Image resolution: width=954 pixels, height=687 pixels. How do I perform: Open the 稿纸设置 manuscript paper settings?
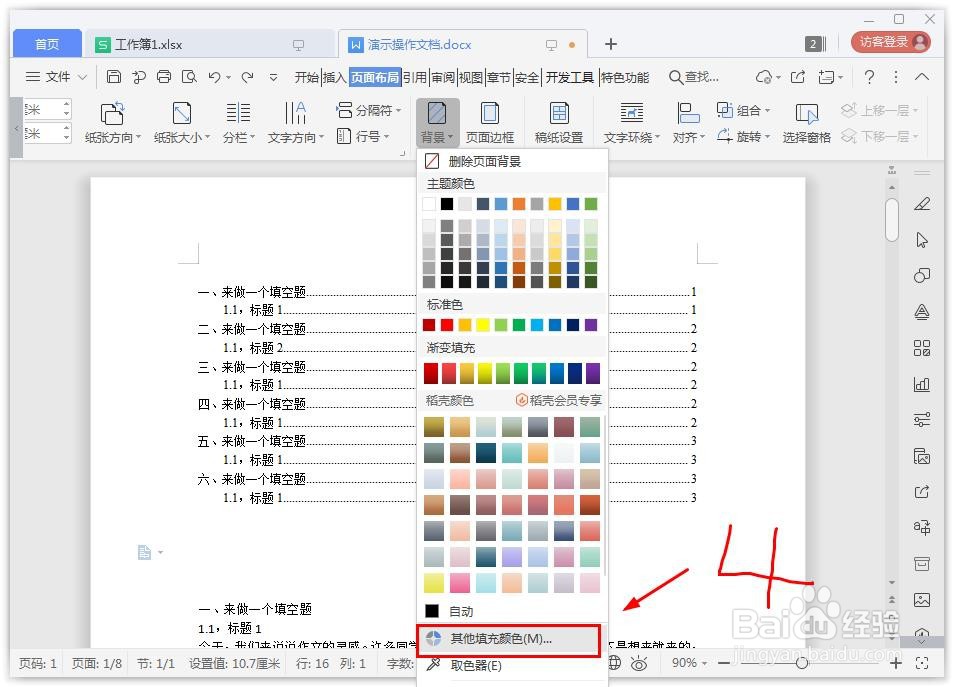[558, 120]
